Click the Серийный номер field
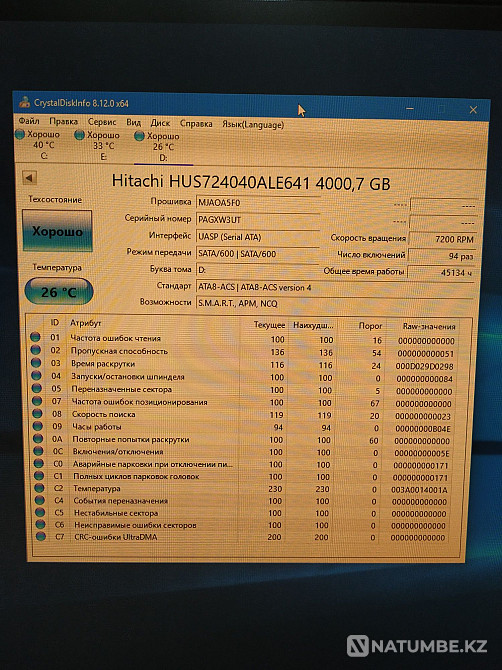Viewport: 502px width, 670px height. click(x=258, y=220)
